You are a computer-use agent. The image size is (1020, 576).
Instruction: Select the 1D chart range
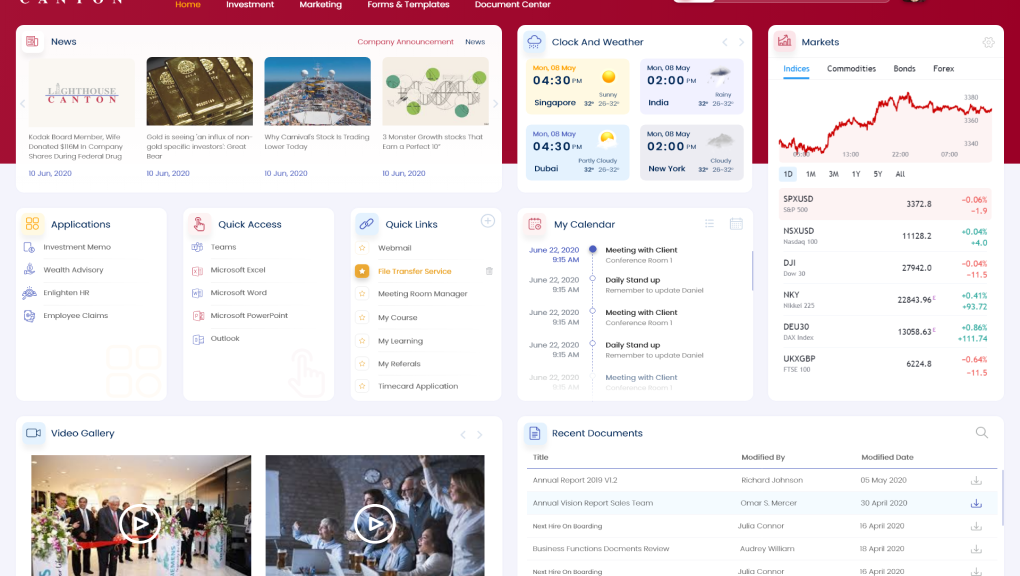click(788, 174)
